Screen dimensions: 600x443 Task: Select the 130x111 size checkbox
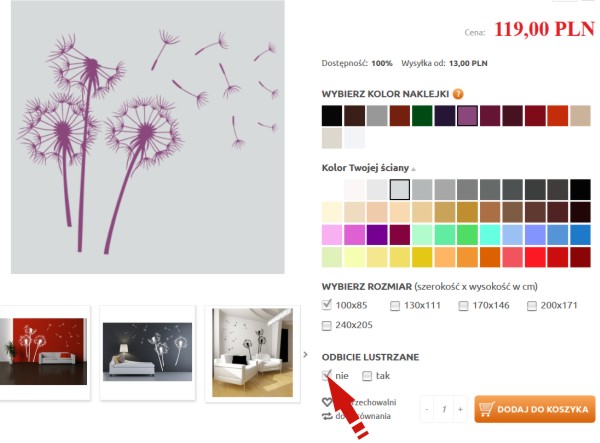[x=395, y=306]
